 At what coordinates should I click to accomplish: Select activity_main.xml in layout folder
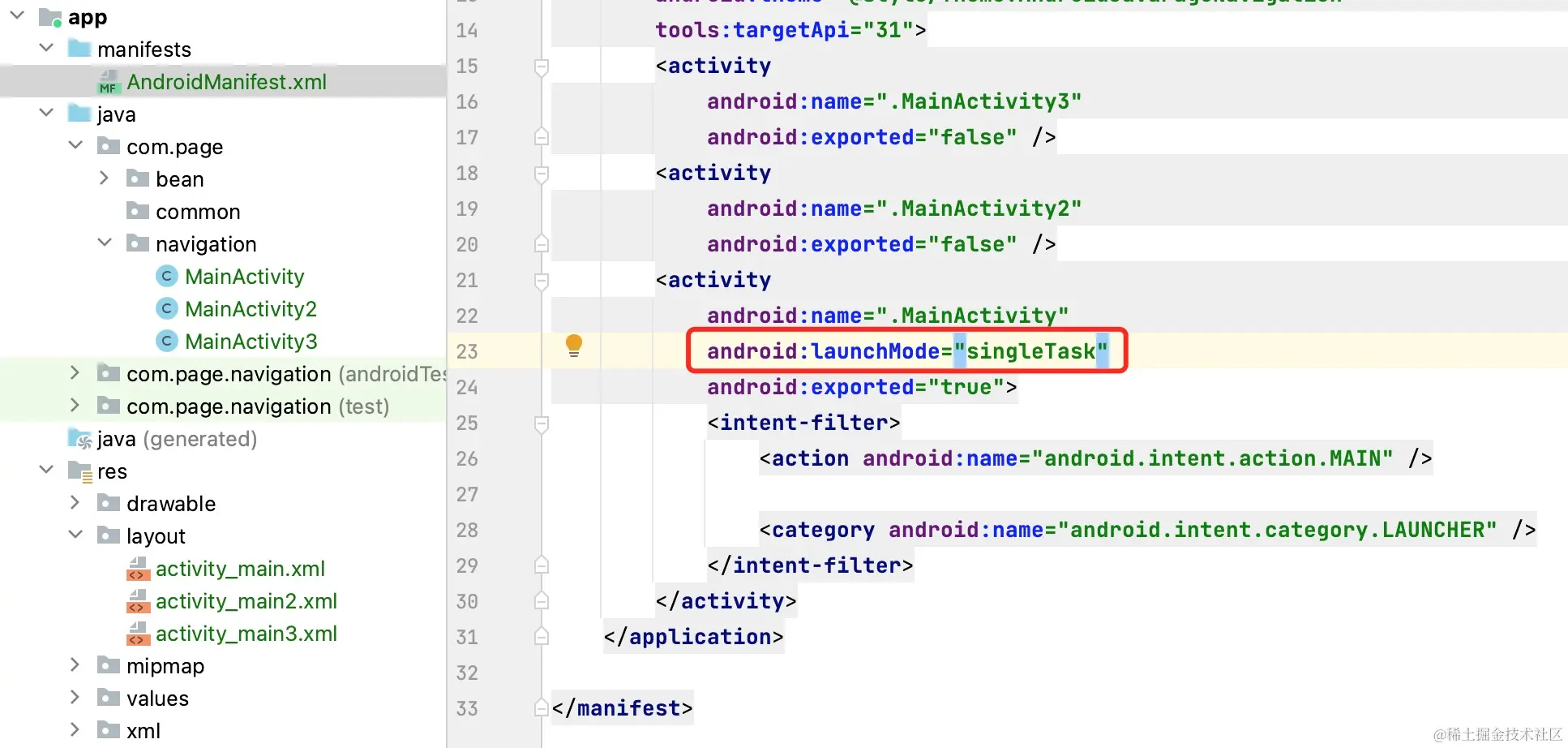(240, 569)
